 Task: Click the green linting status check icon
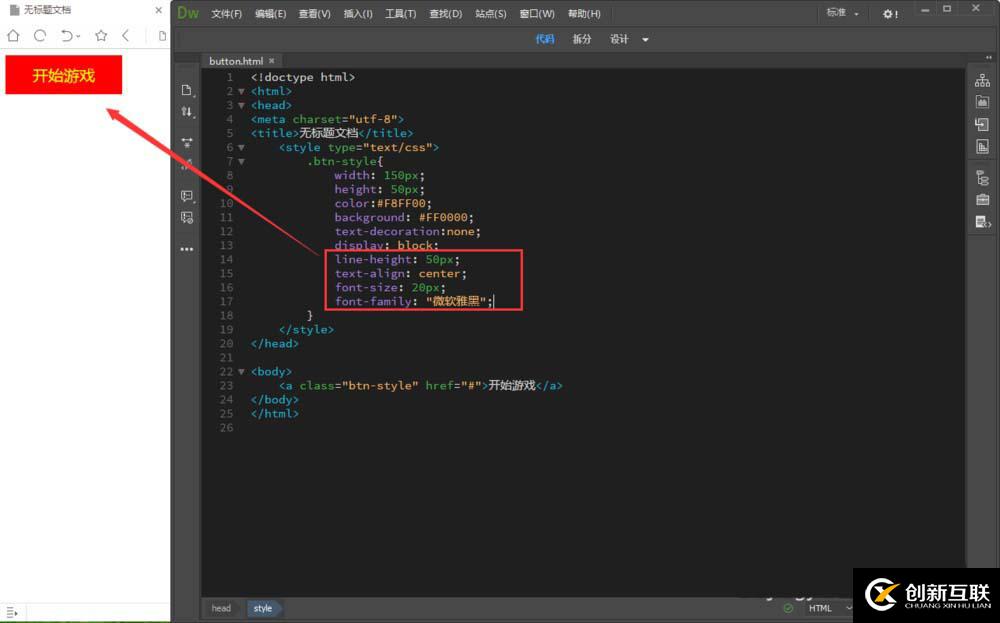pos(788,608)
